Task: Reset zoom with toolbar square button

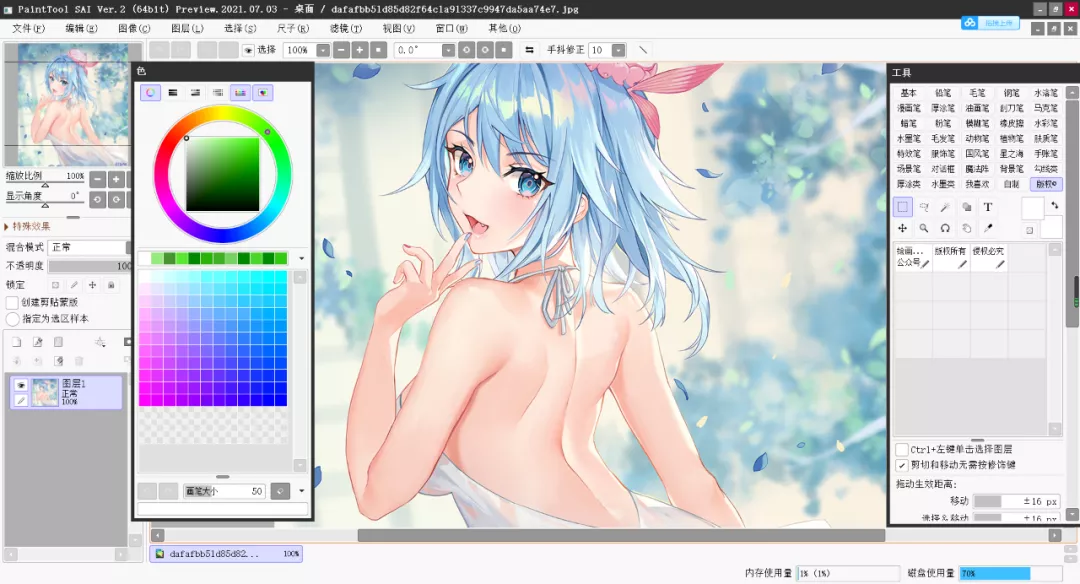Action: [378, 50]
